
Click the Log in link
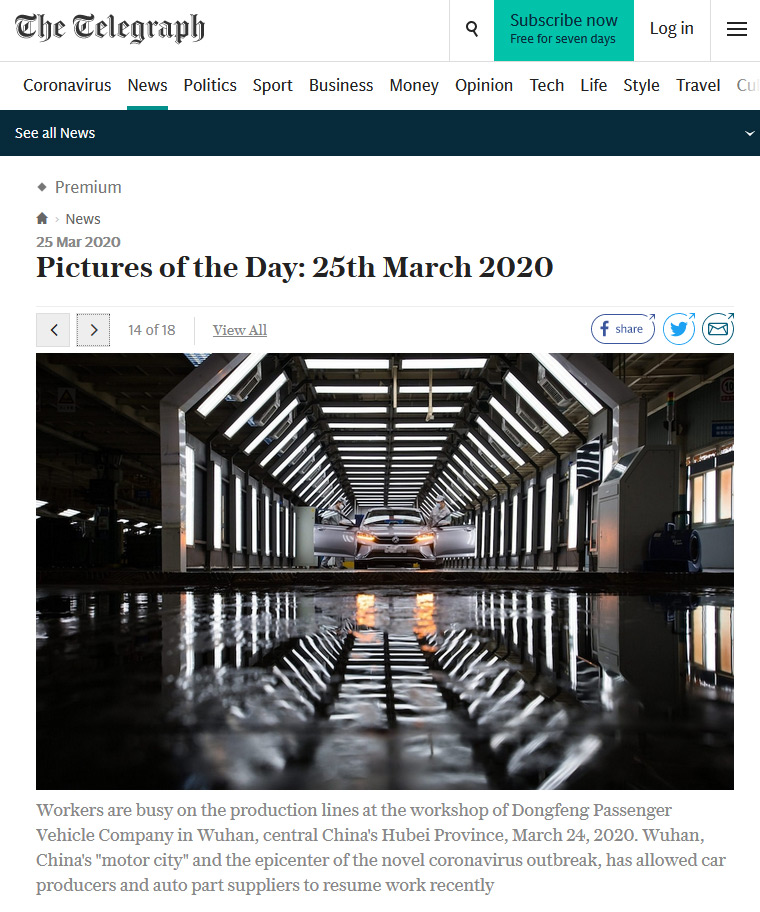(x=672, y=28)
